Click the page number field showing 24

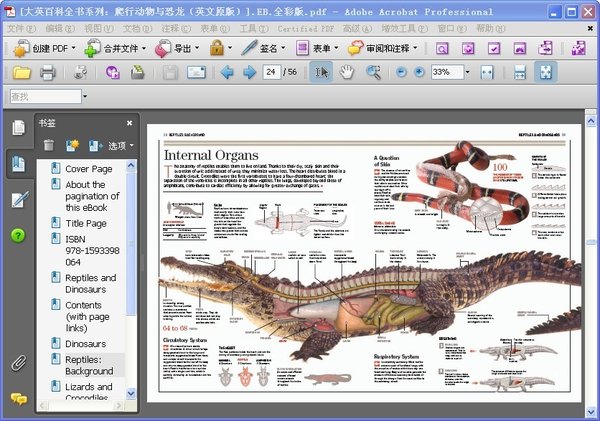tap(271, 72)
